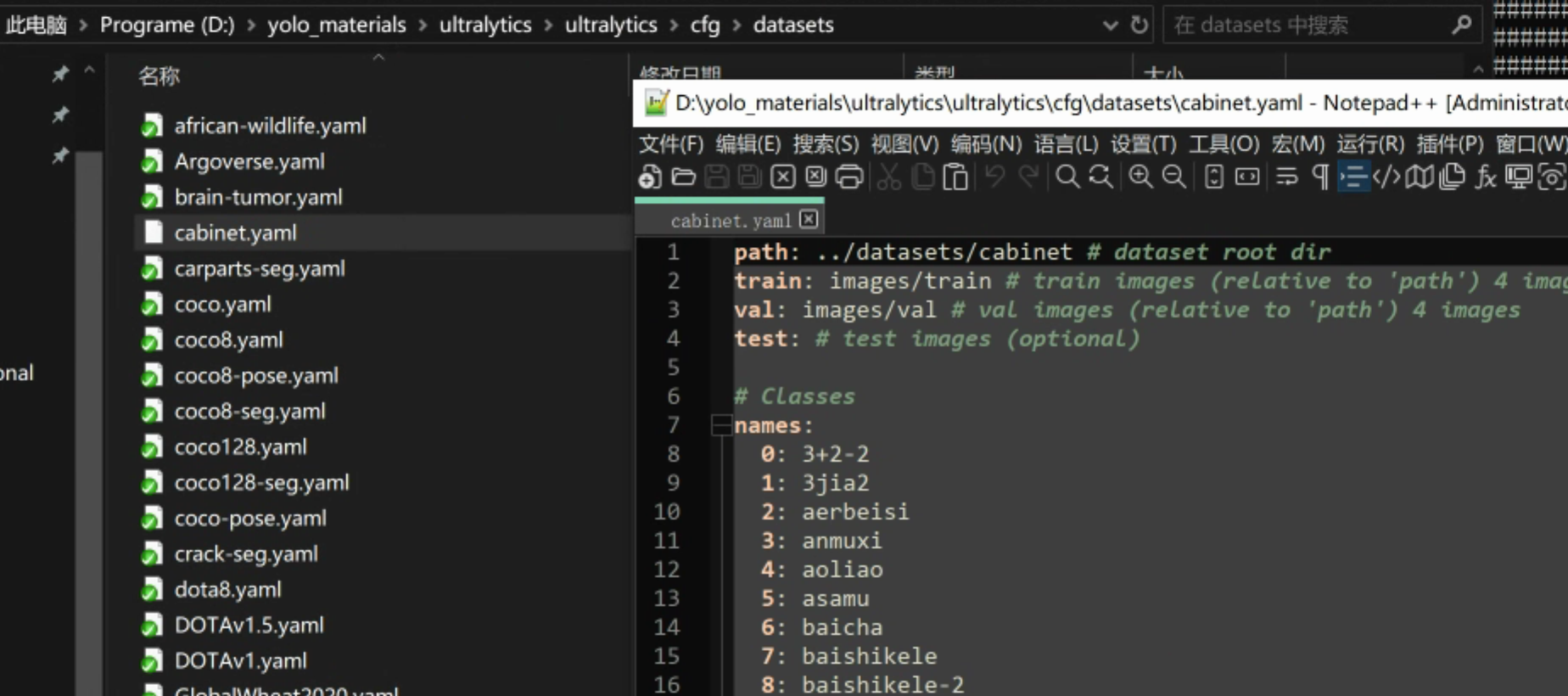1568x696 pixels.
Task: Click the Open file folder icon
Action: point(683,177)
